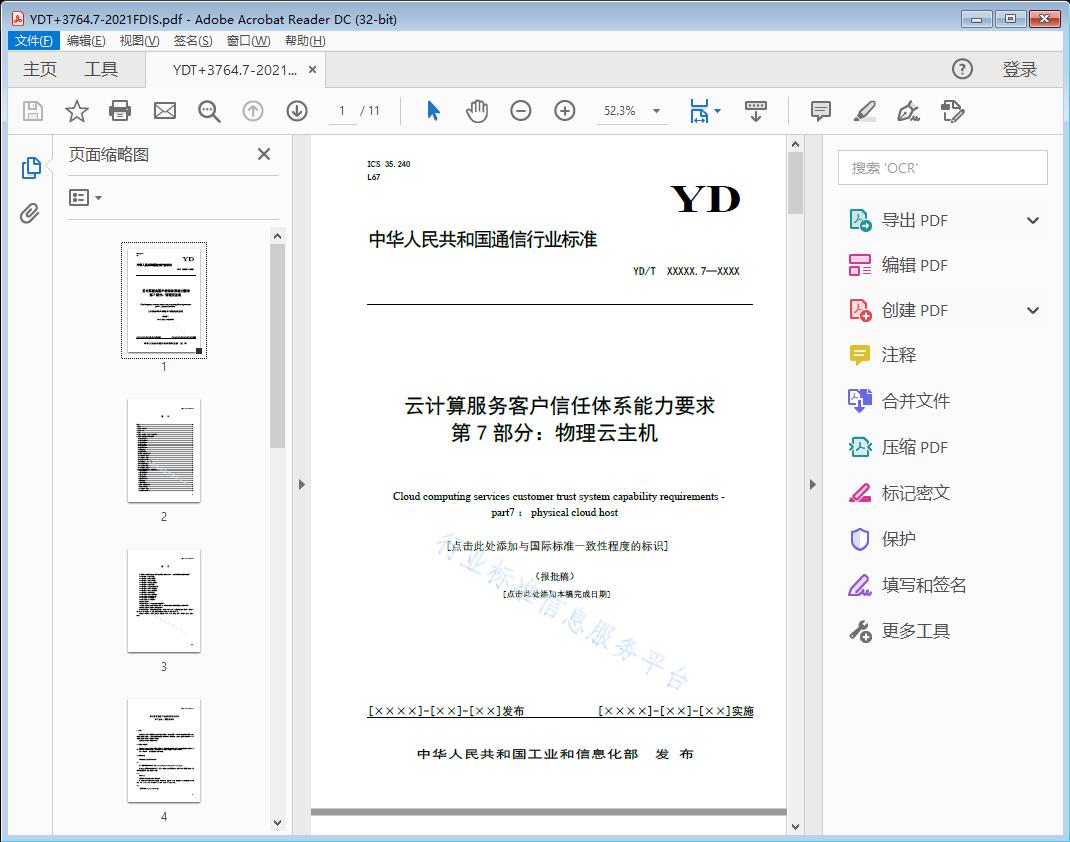Select page 2 thumbnail in the sidebar

[x=163, y=452]
